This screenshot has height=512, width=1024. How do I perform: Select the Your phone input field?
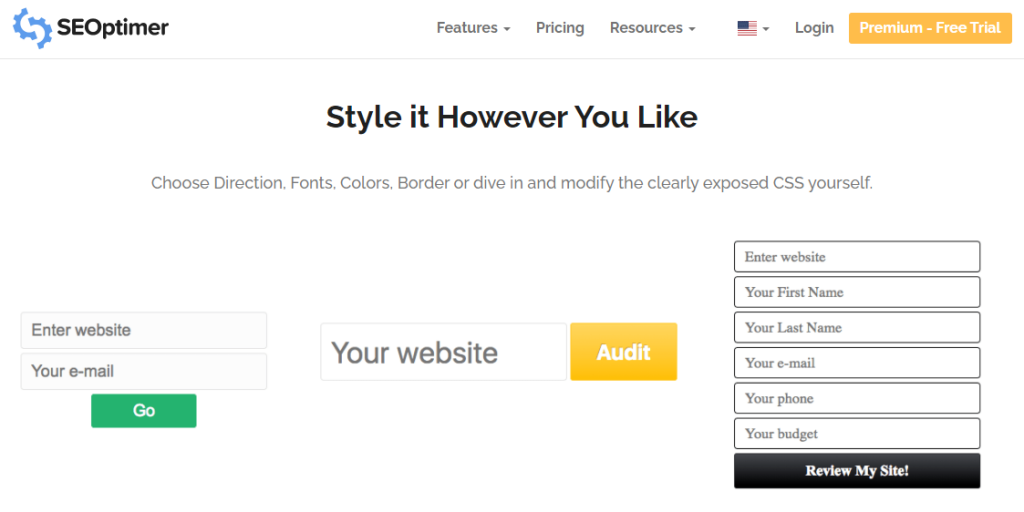(857, 398)
